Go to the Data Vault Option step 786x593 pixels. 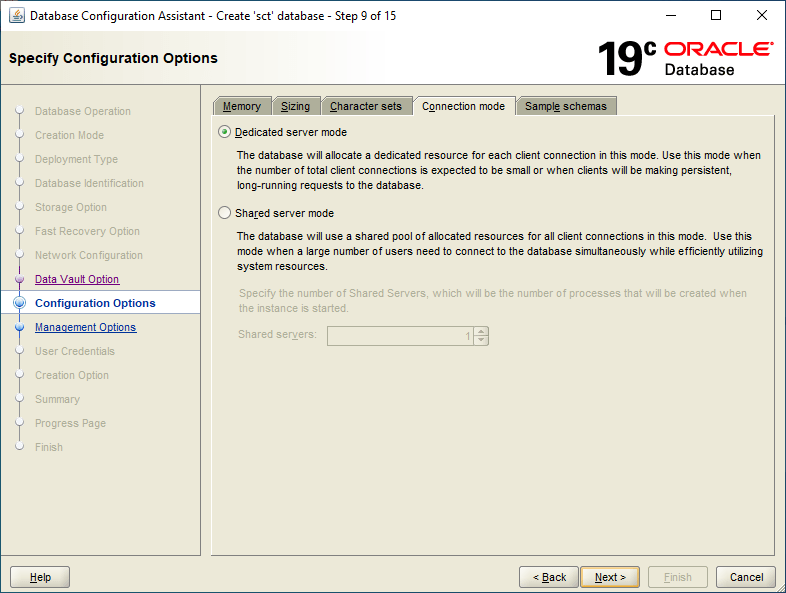[x=77, y=279]
